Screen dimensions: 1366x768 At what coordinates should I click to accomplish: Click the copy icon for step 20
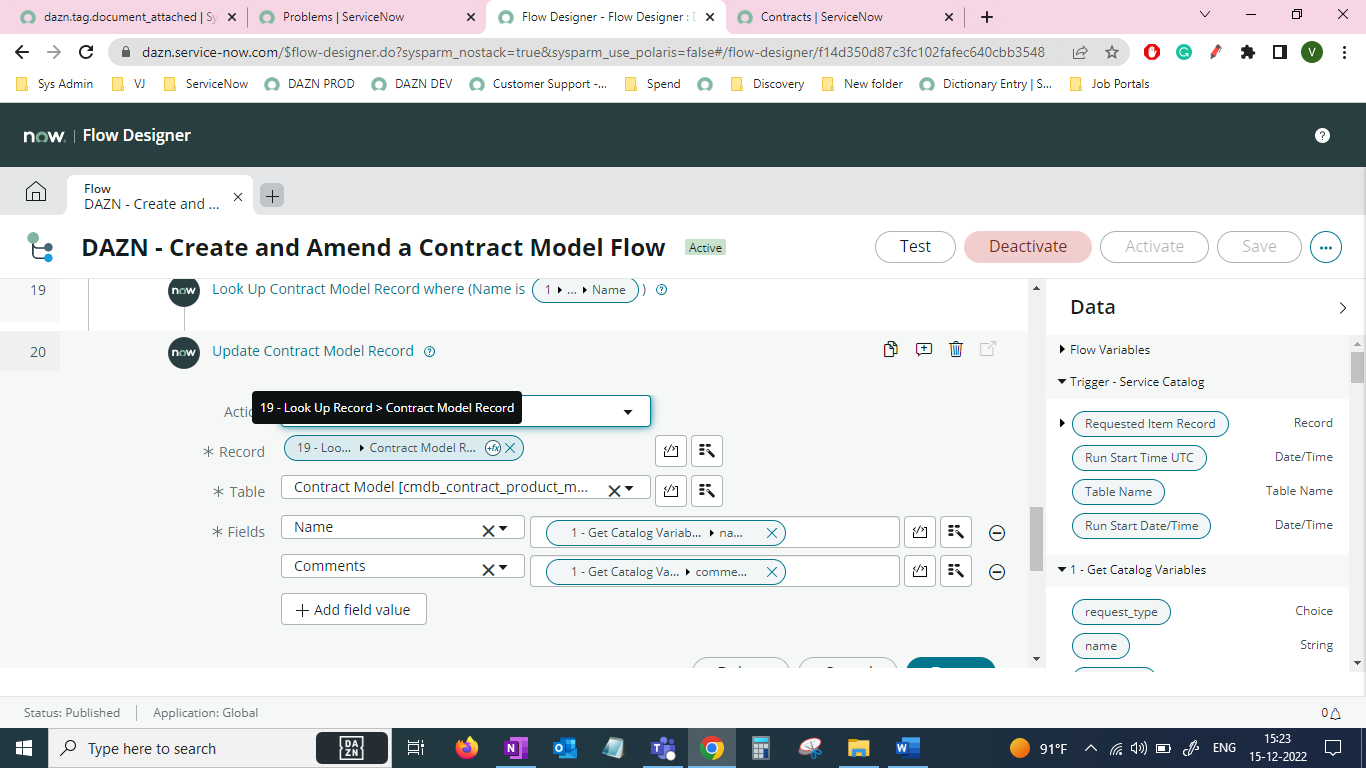[x=891, y=349]
